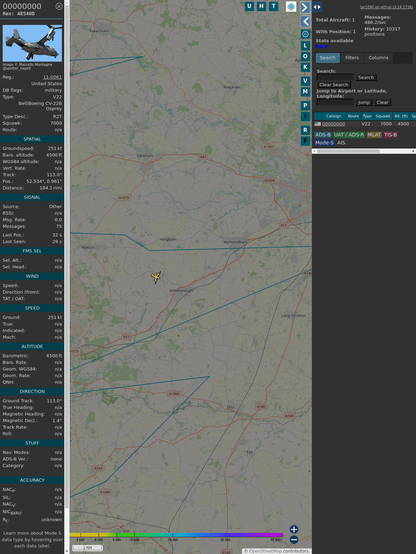The width and height of the screenshot is (416, 554).
Task: Click the TIS-B source legend label
Action: [390, 135]
